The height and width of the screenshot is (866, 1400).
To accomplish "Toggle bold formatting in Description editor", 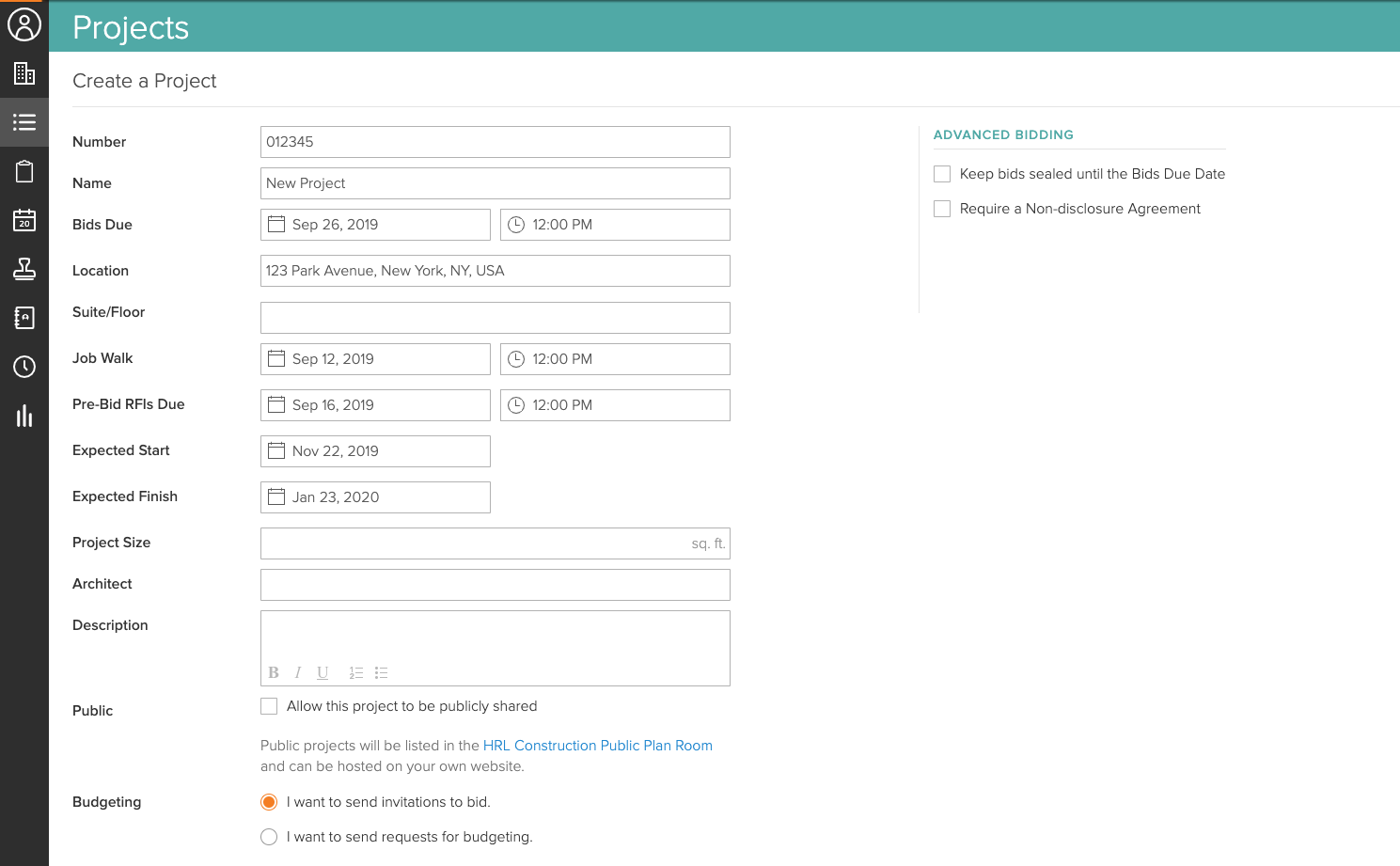I will (274, 672).
